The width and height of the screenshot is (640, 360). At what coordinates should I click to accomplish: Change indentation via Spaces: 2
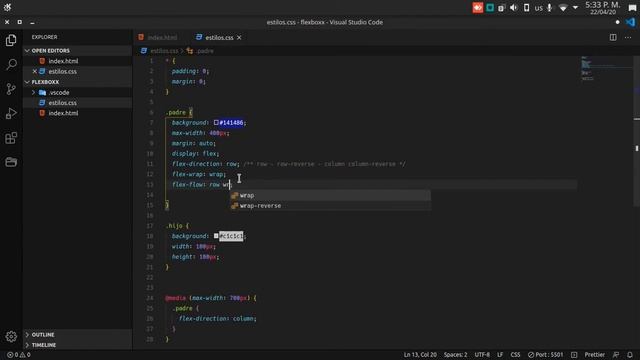click(x=455, y=355)
